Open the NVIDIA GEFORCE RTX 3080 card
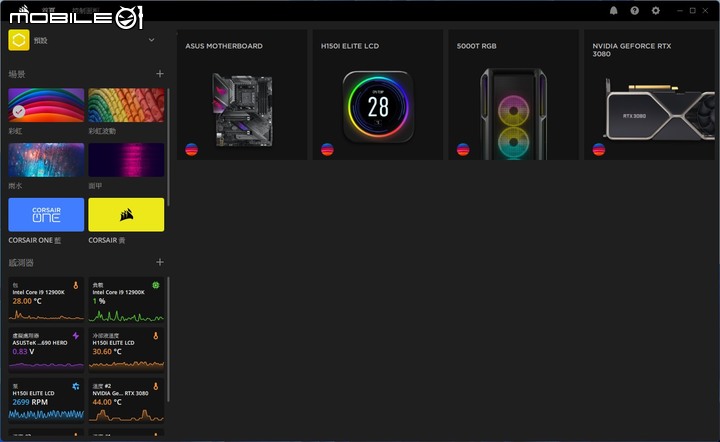This screenshot has height=442, width=720. click(649, 95)
